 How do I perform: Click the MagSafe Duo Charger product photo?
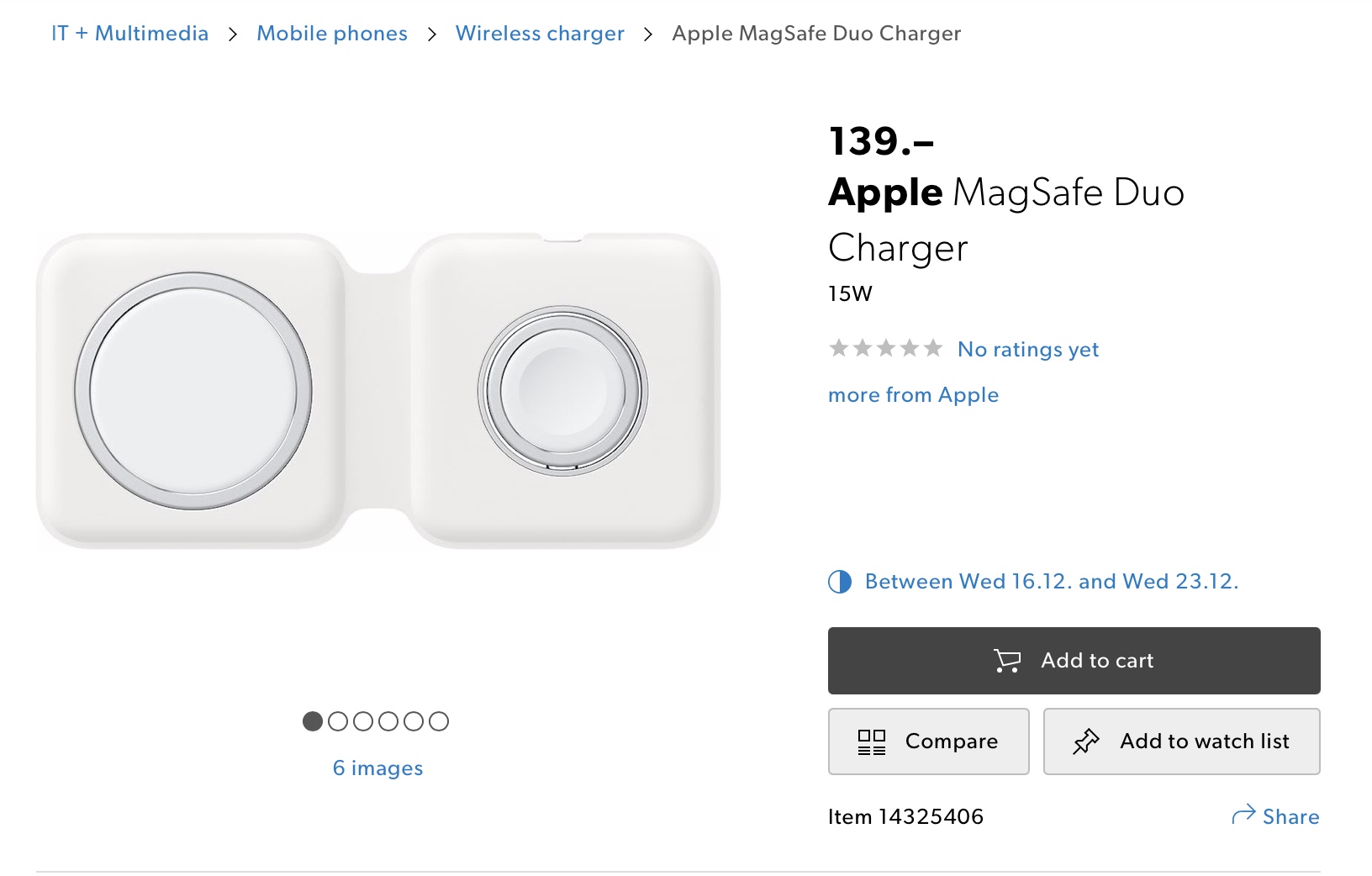pyautogui.click(x=377, y=391)
